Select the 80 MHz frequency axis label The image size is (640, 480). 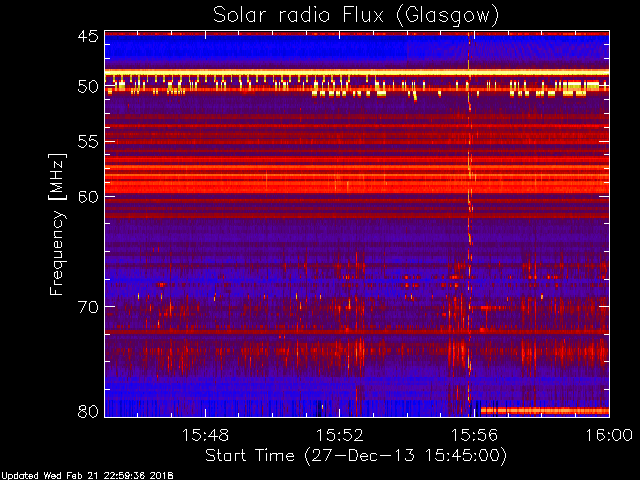88,411
